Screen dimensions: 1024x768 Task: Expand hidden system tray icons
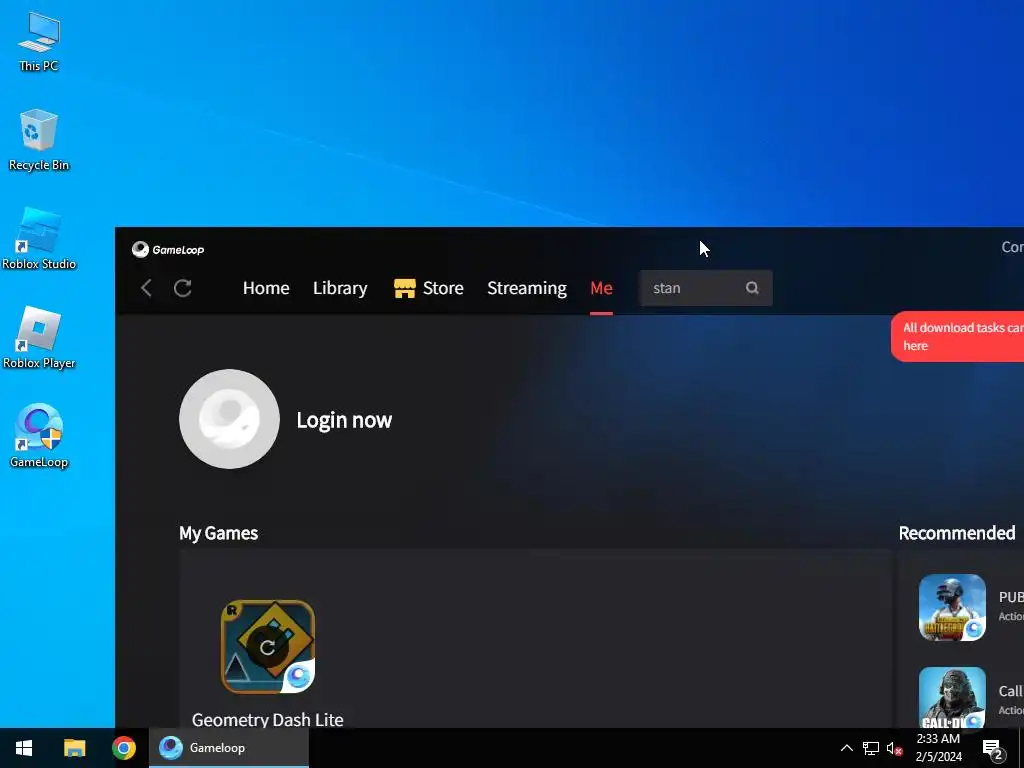[x=846, y=748]
